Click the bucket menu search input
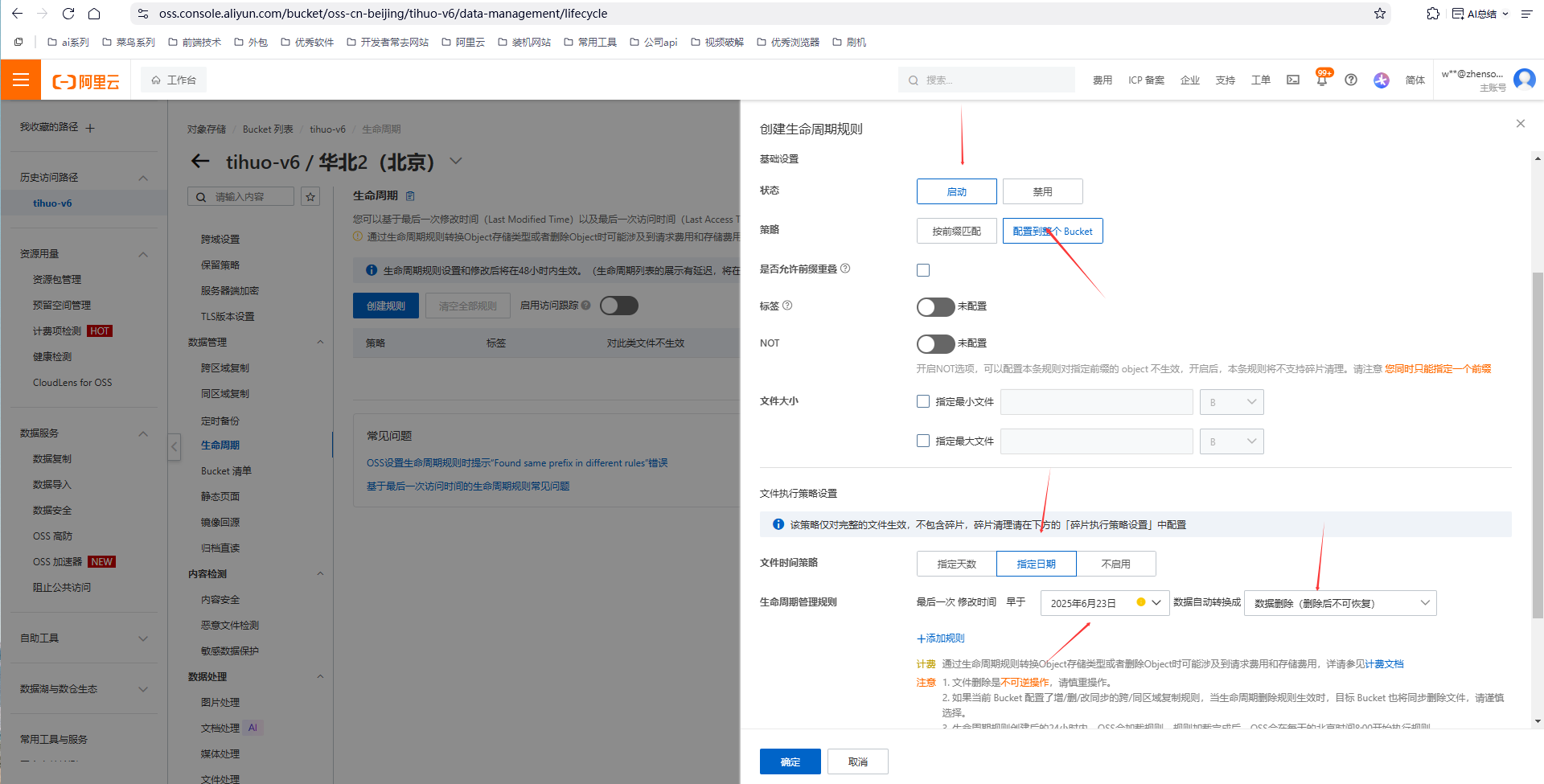 pyautogui.click(x=240, y=196)
